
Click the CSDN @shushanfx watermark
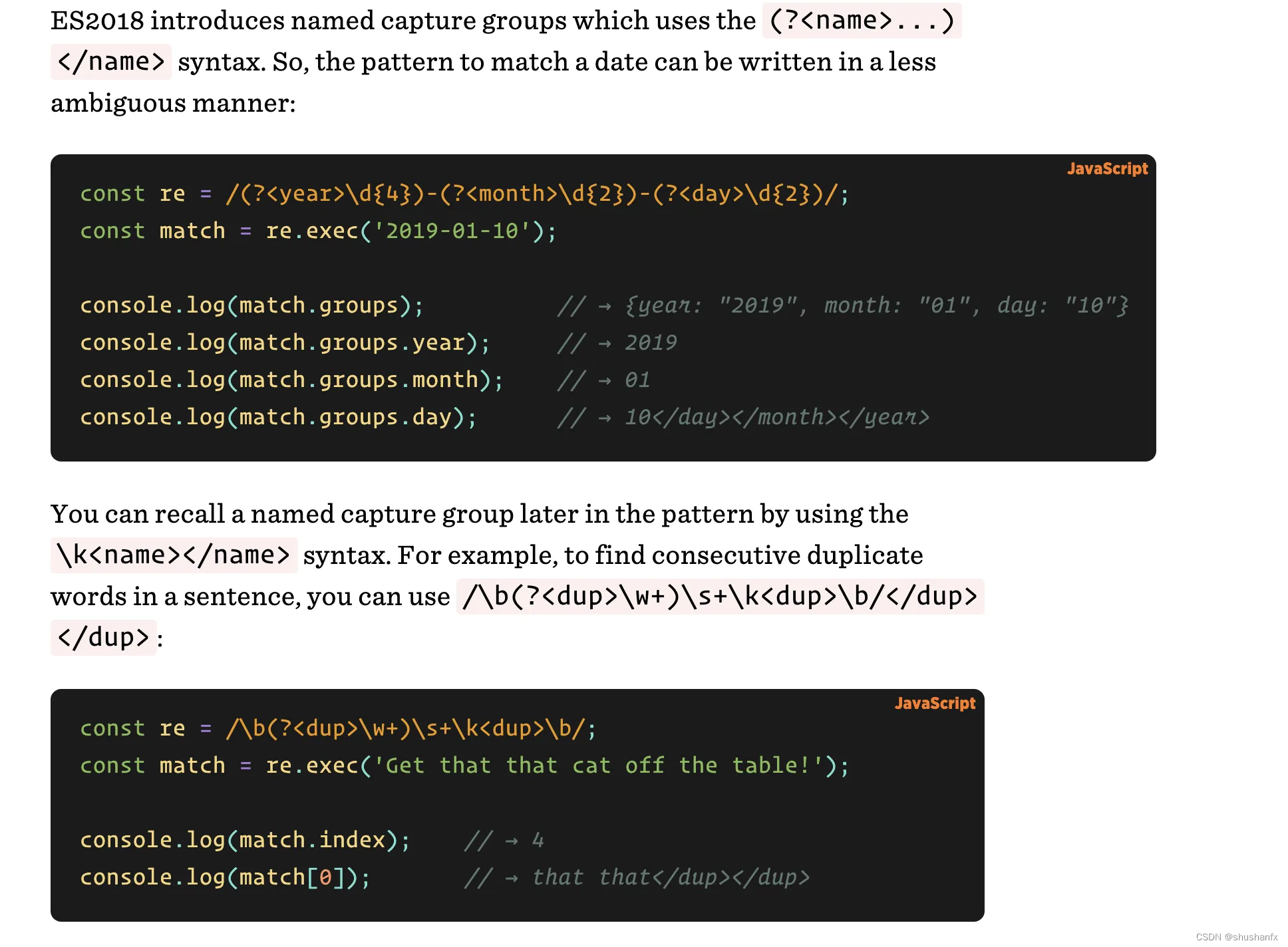pyautogui.click(x=1236, y=937)
